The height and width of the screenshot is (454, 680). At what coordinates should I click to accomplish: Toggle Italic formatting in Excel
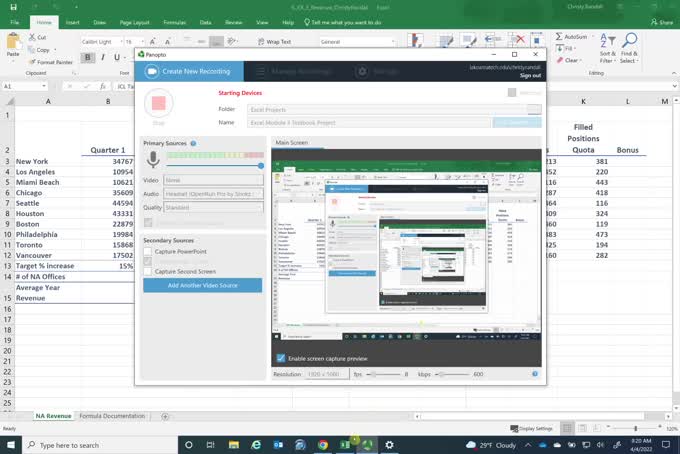click(x=103, y=57)
